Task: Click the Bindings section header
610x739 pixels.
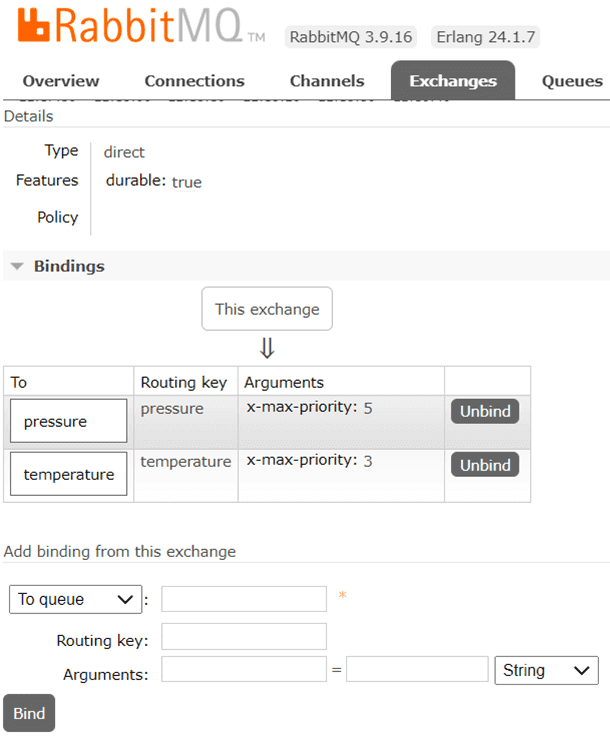Action: tap(69, 267)
